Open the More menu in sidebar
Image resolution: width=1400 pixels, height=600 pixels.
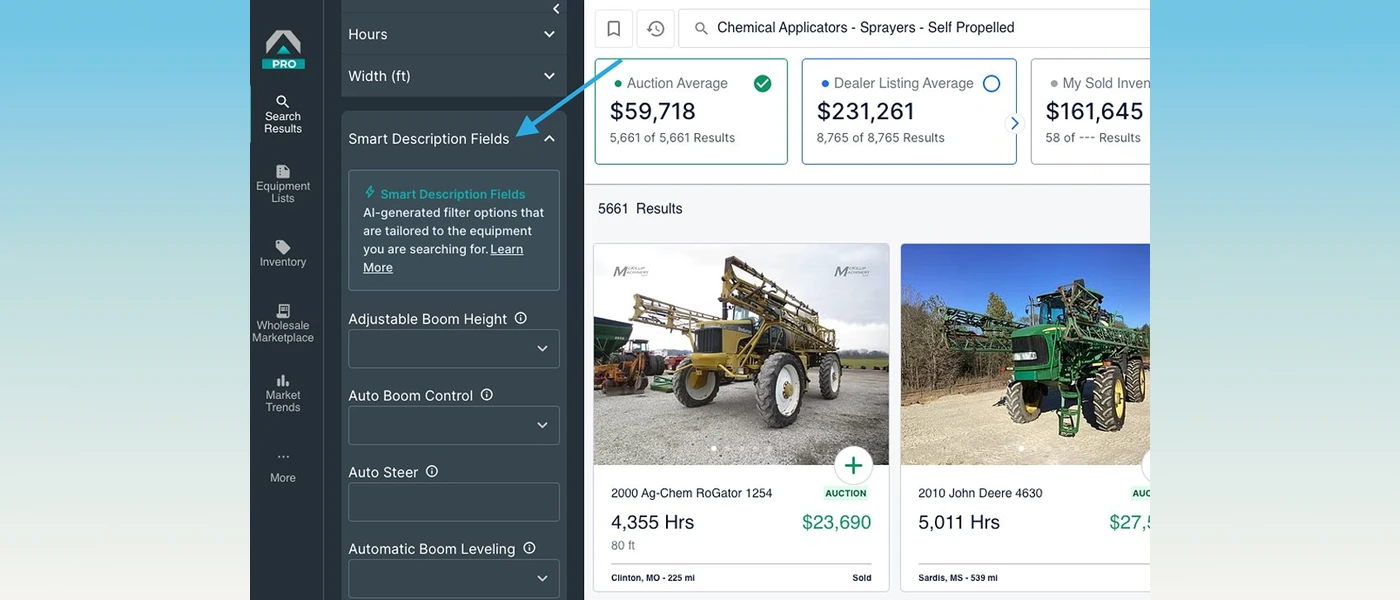pyautogui.click(x=283, y=467)
